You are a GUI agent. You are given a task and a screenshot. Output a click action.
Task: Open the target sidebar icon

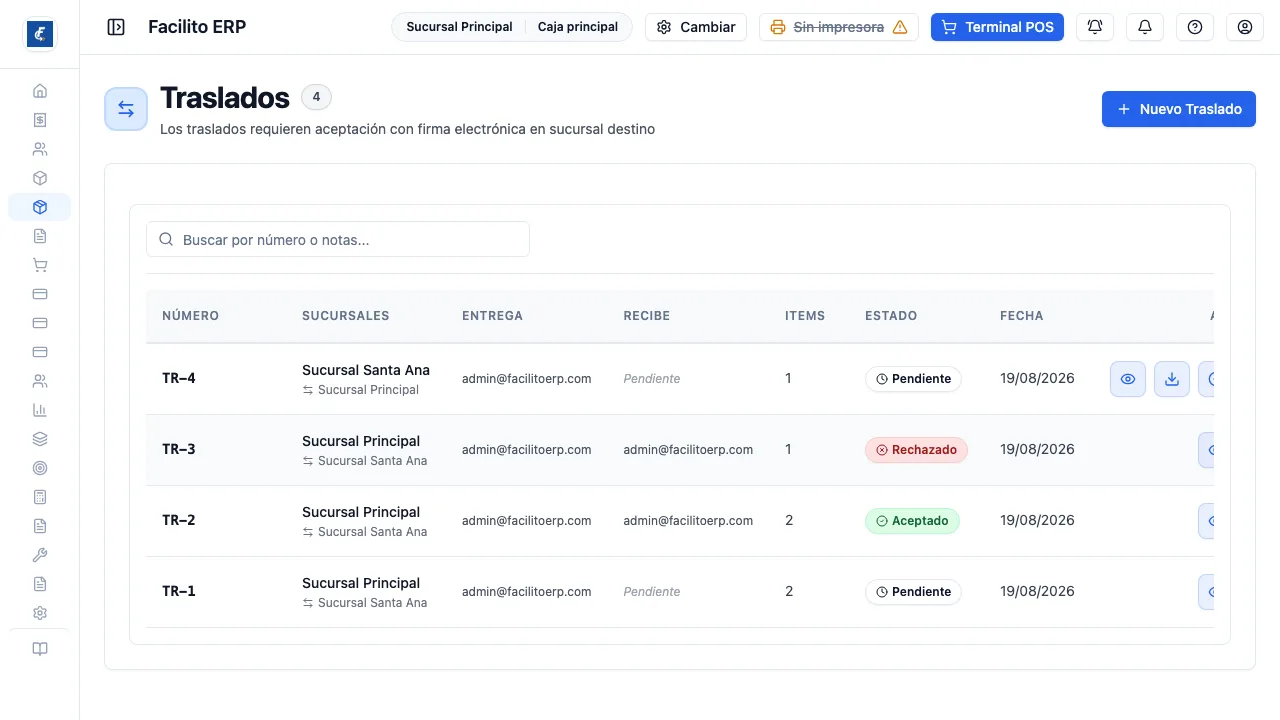click(40, 468)
